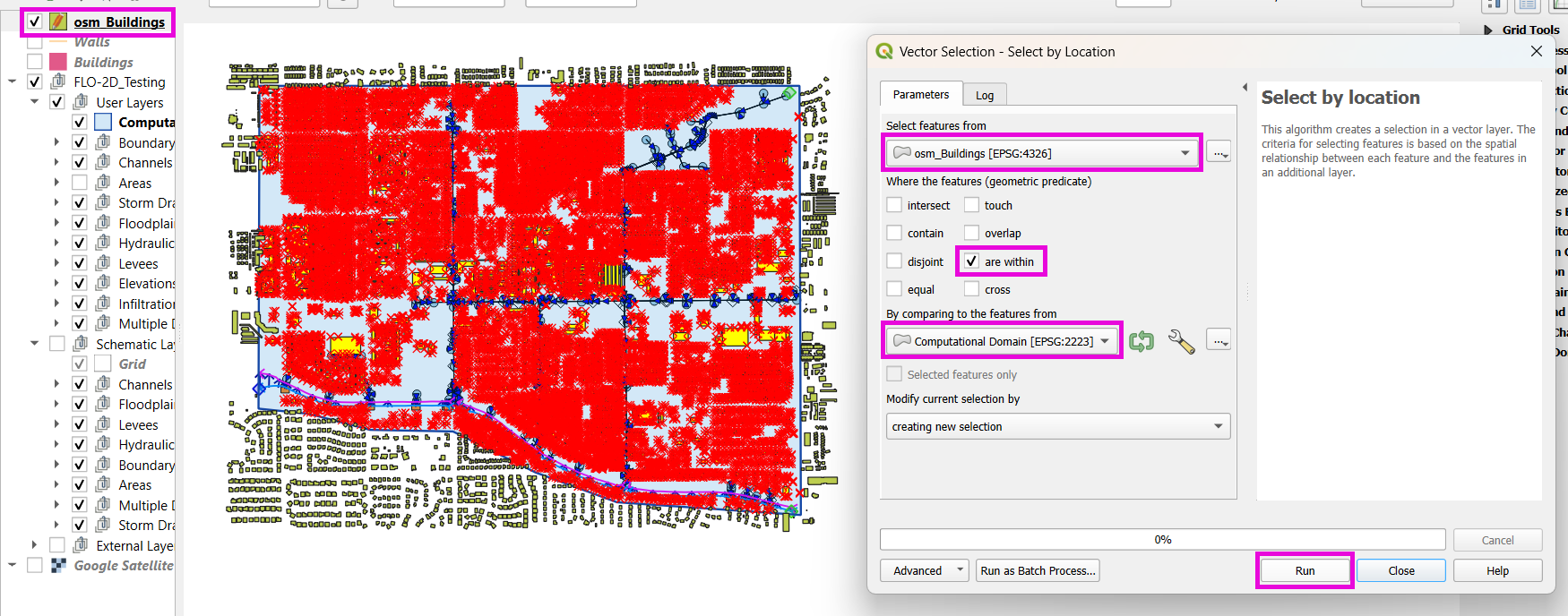Screen dimensions: 1568x616
Task: Uncheck the 'are within' predicate
Action: 971,261
